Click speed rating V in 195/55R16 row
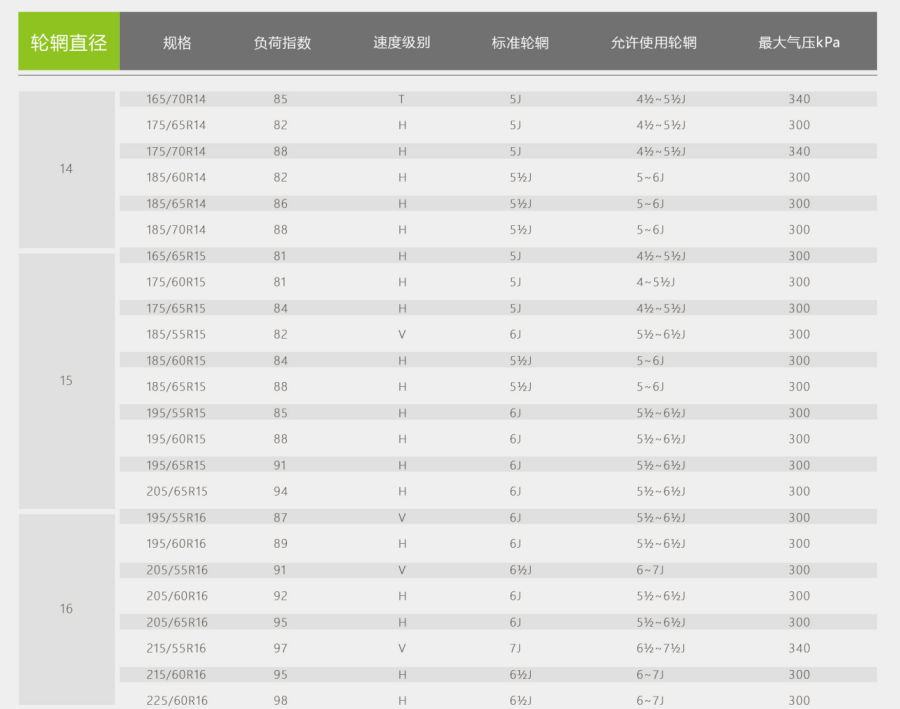Image resolution: width=900 pixels, height=709 pixels. [x=402, y=517]
